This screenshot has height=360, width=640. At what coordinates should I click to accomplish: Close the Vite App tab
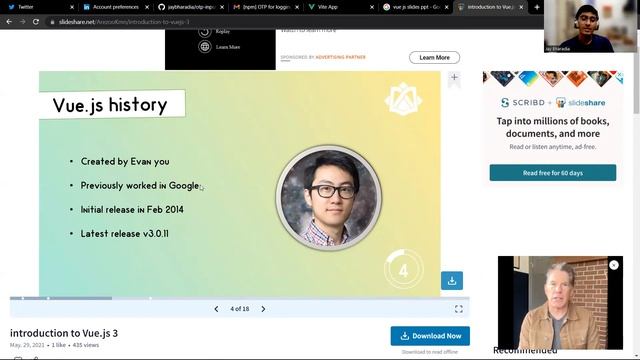372,7
